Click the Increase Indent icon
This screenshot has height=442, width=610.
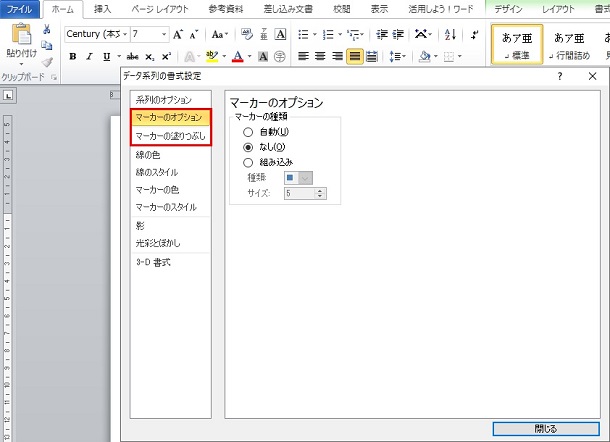click(398, 35)
